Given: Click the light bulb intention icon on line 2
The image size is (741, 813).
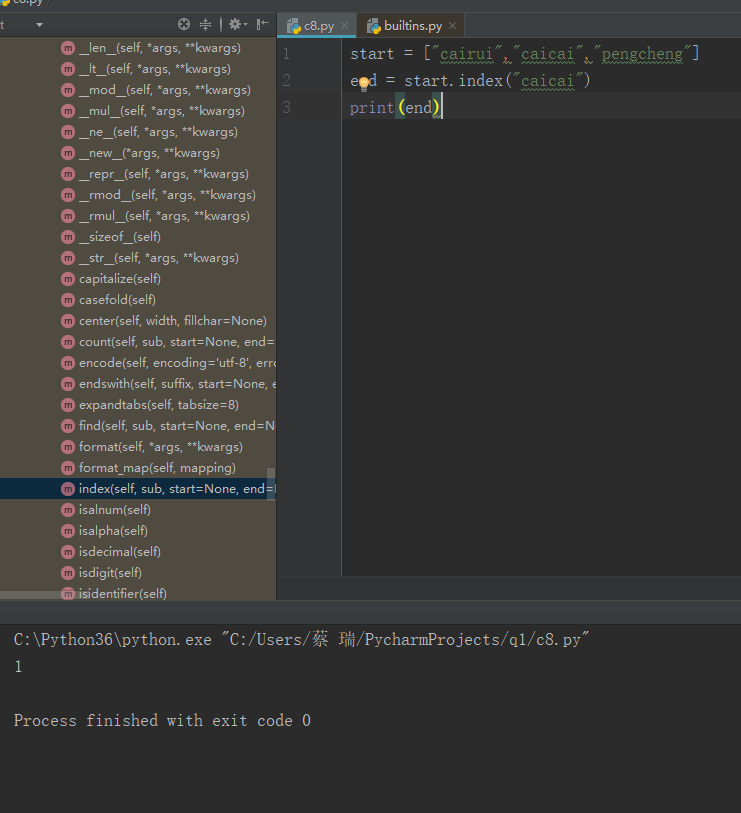Looking at the screenshot, I should [364, 82].
